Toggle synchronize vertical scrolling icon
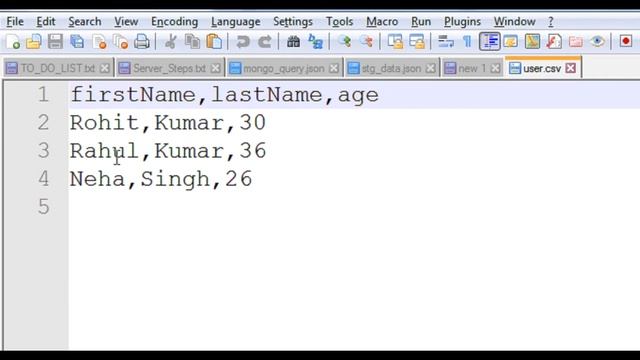The image size is (640, 360). click(x=395, y=42)
